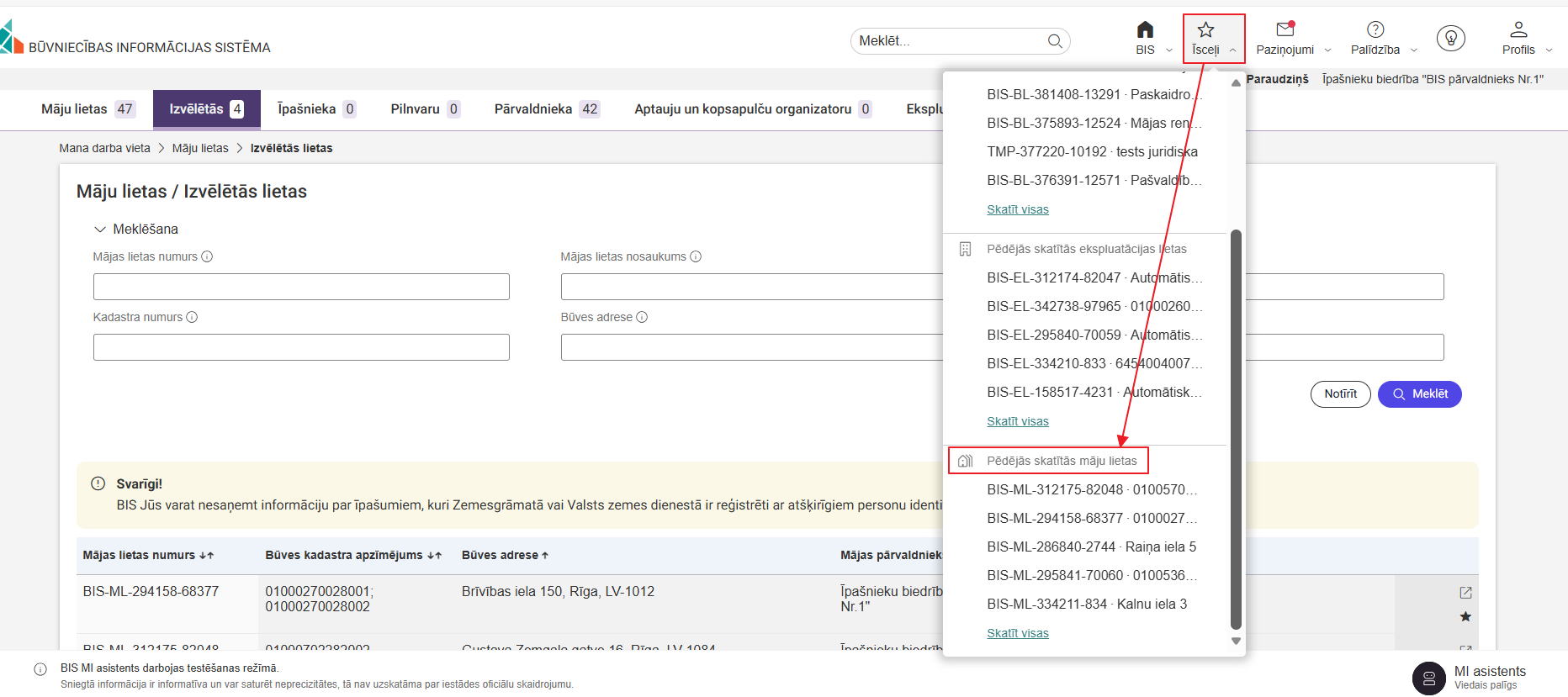Click Skatīt visas under māju lietas
Viewport: 1568px width, 697px height.
pyautogui.click(x=1017, y=633)
